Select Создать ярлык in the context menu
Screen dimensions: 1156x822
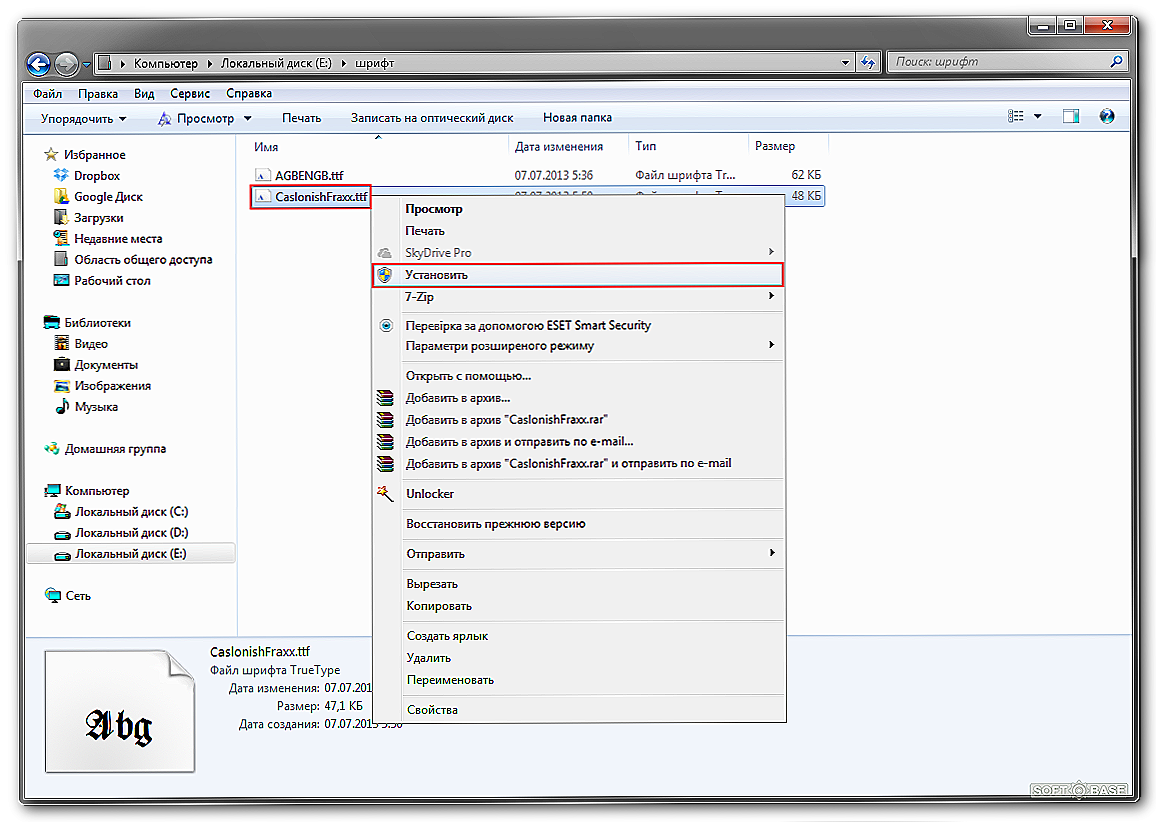pyautogui.click(x=447, y=636)
